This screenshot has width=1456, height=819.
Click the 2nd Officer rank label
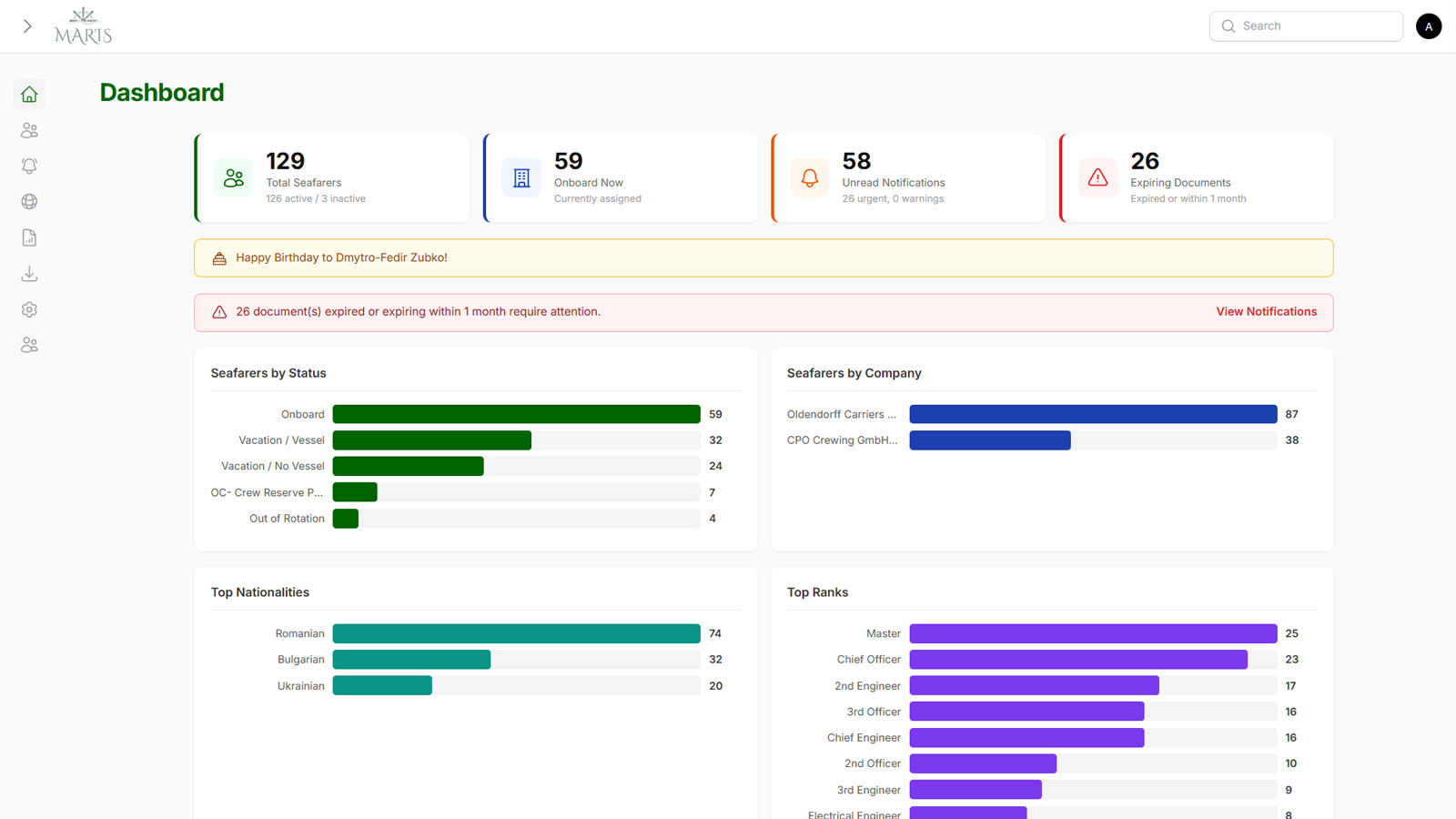click(x=873, y=763)
